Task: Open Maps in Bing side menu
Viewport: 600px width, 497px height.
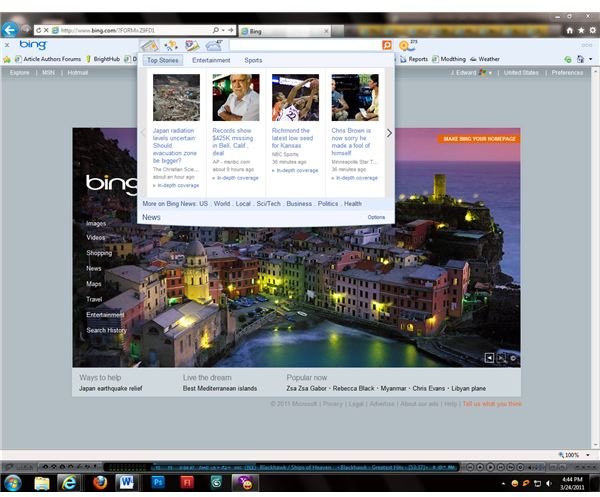Action: point(94,284)
